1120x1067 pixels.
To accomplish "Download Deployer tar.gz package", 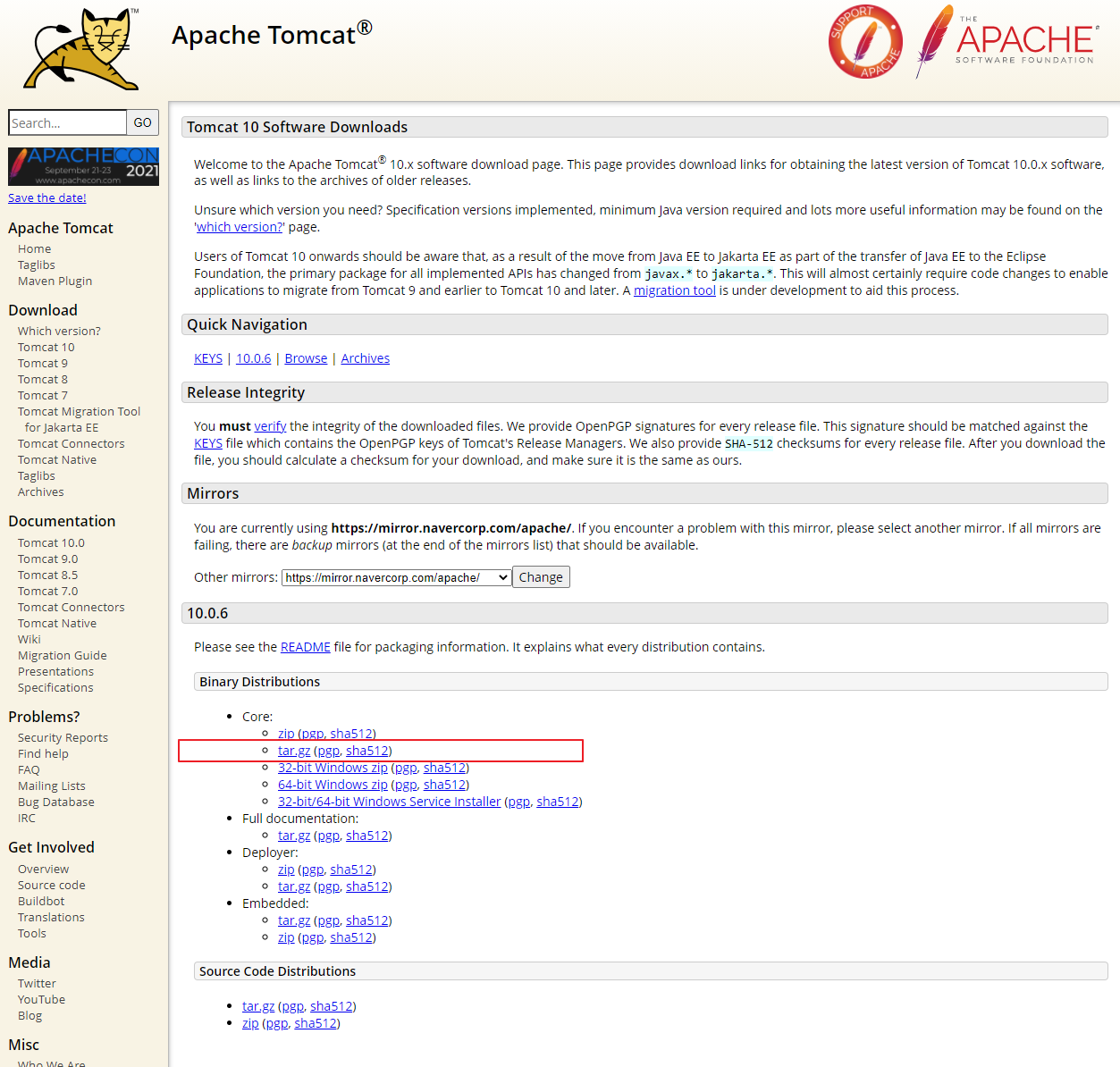I will tap(294, 886).
